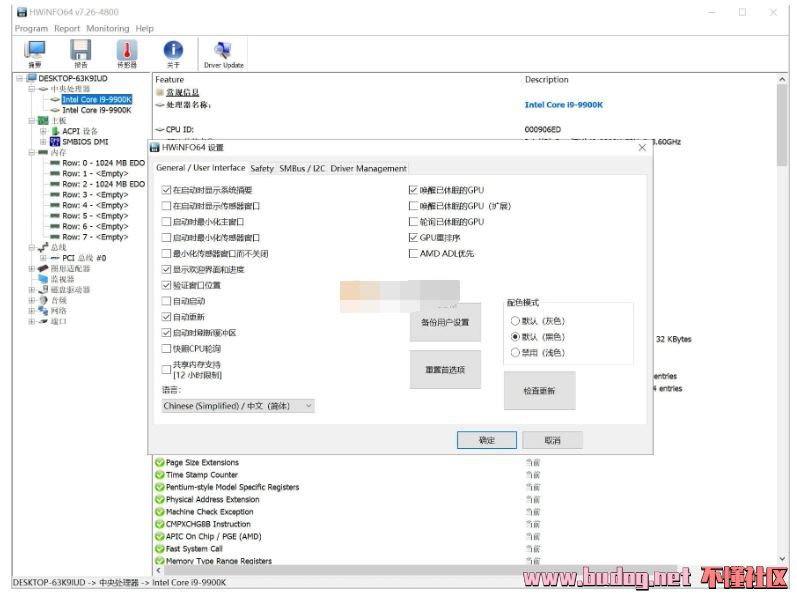Toggle the GPU reorder checkbox
797x598 pixels.
click(413, 237)
